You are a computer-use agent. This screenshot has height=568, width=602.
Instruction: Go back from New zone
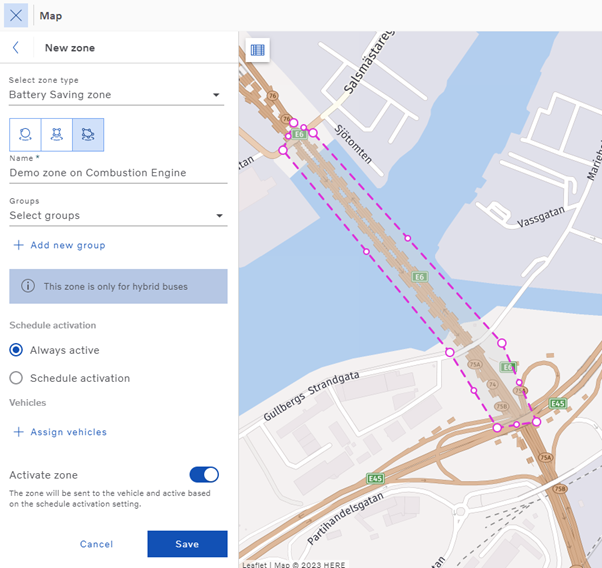(16, 48)
